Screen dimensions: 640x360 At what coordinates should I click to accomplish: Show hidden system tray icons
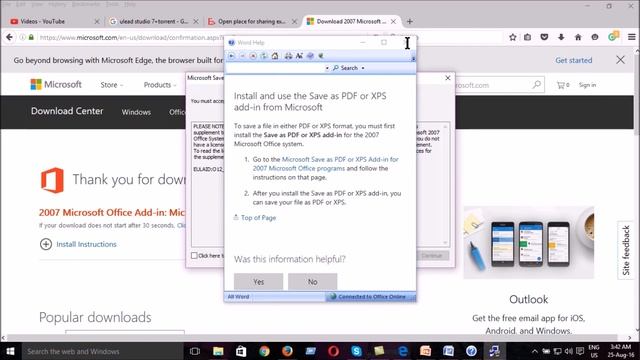[535, 351]
